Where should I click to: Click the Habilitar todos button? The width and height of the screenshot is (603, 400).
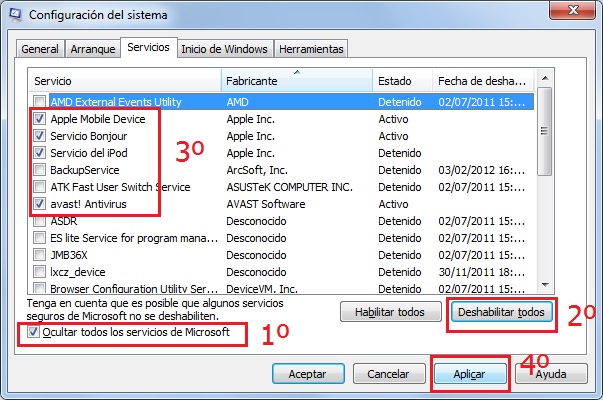[391, 313]
